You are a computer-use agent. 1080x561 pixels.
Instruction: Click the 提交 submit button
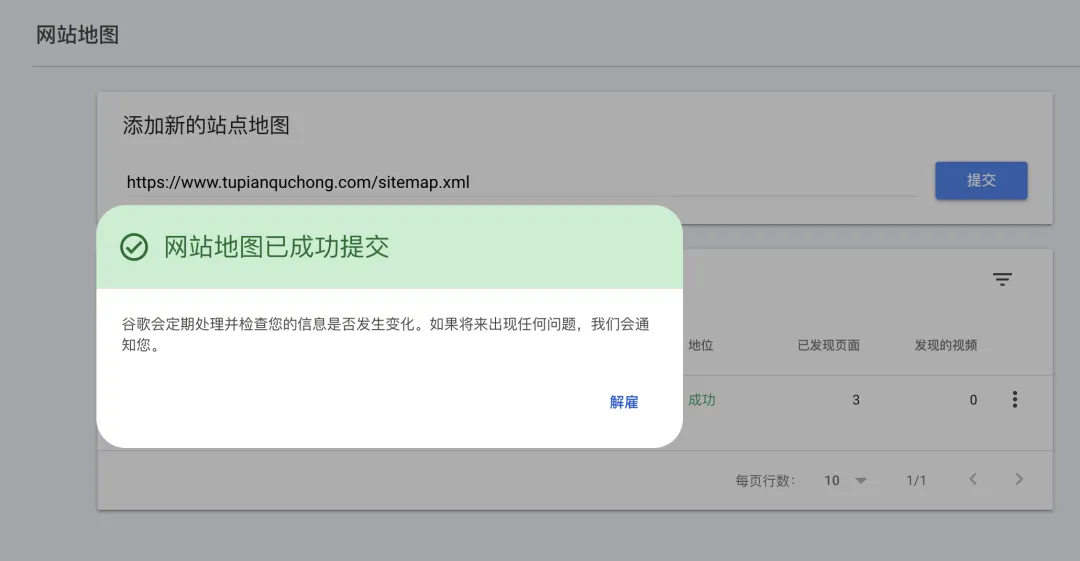(980, 181)
